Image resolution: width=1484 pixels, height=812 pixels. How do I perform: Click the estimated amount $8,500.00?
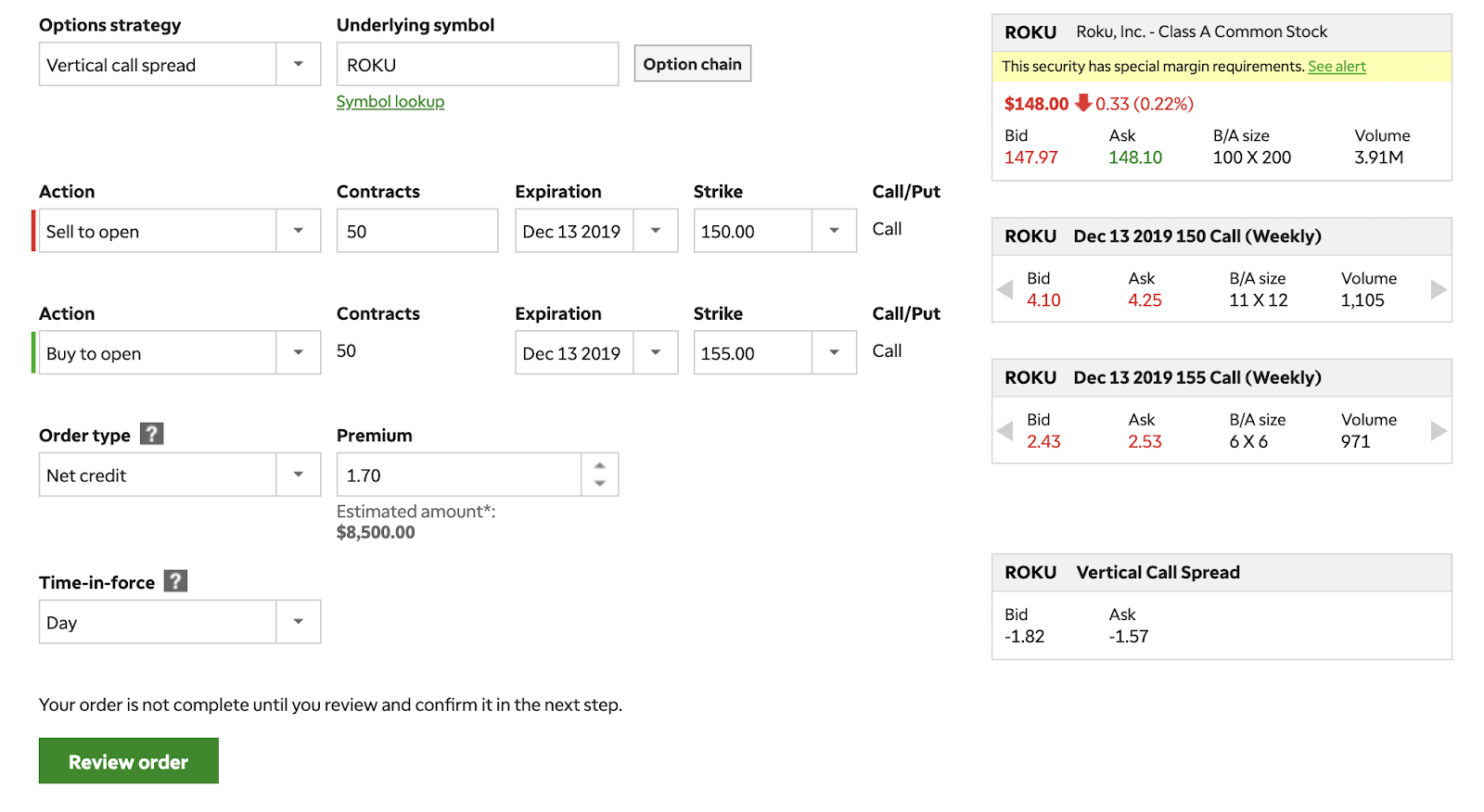pyautogui.click(x=376, y=532)
